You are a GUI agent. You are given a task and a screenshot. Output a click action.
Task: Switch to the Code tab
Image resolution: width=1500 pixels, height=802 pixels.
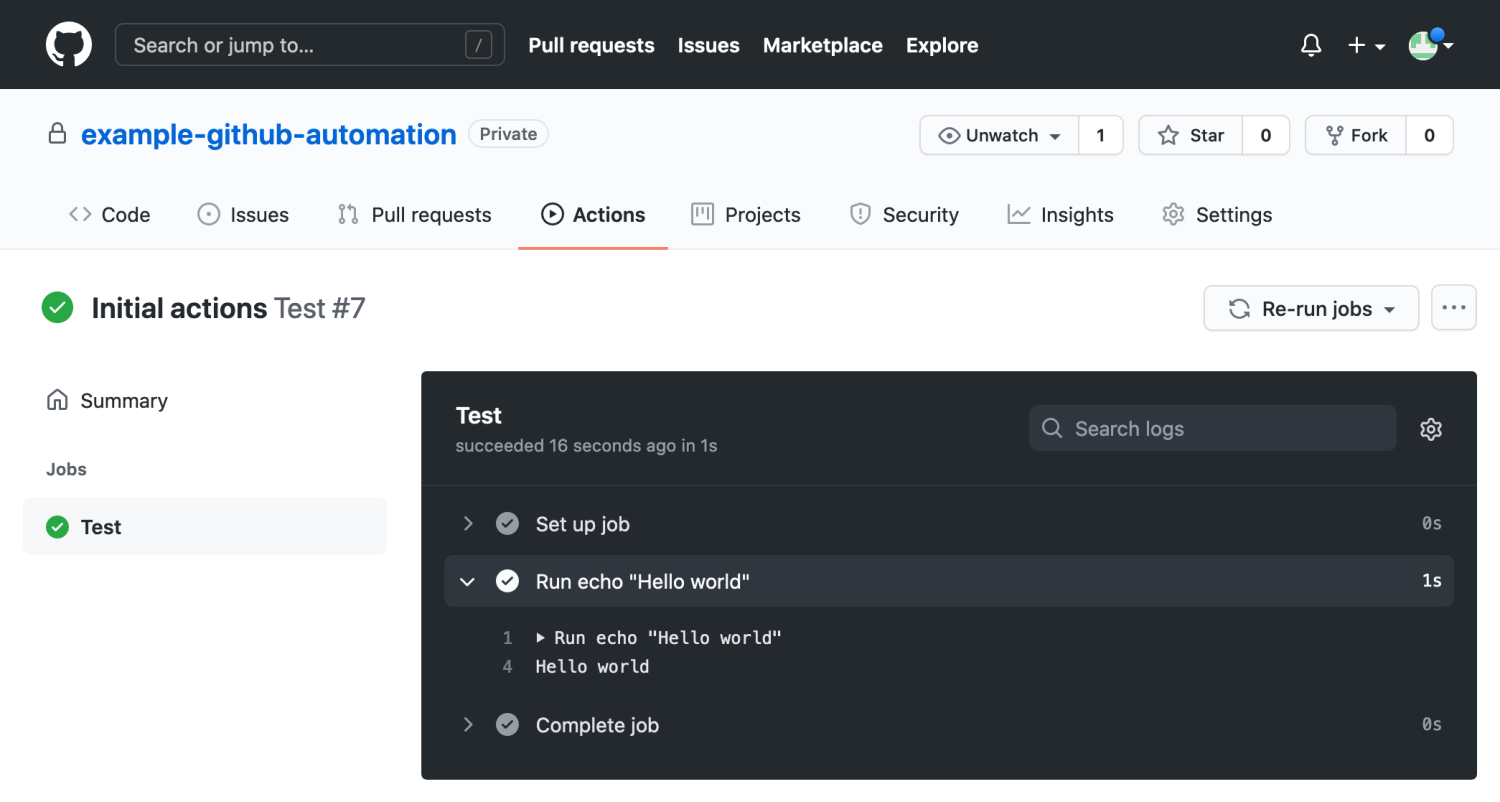point(109,215)
